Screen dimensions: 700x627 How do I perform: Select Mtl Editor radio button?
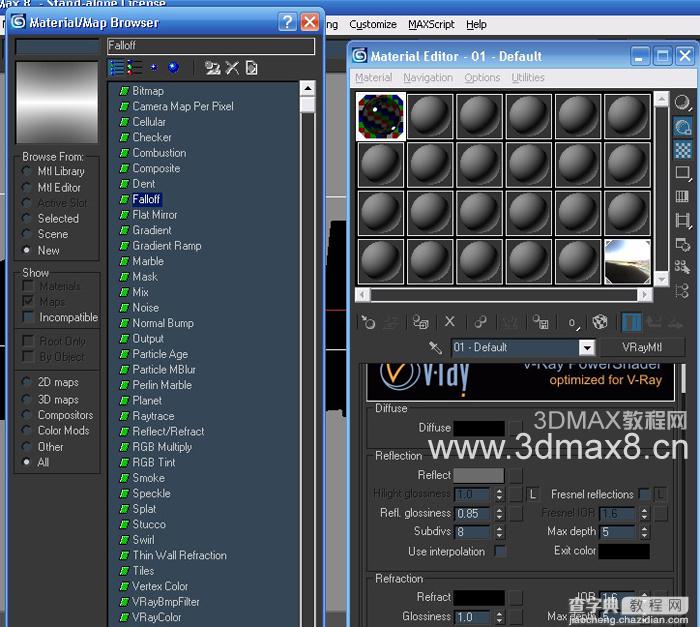[27, 188]
